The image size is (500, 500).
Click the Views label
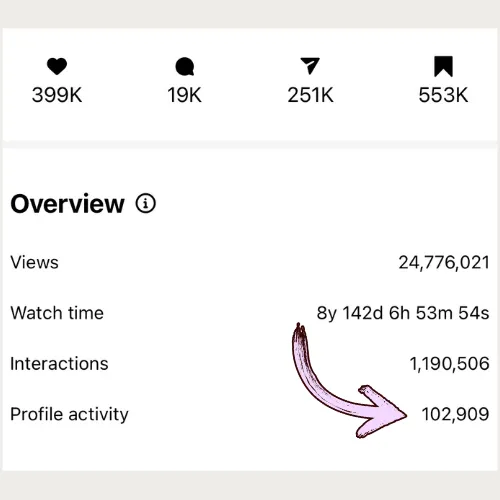click(34, 262)
